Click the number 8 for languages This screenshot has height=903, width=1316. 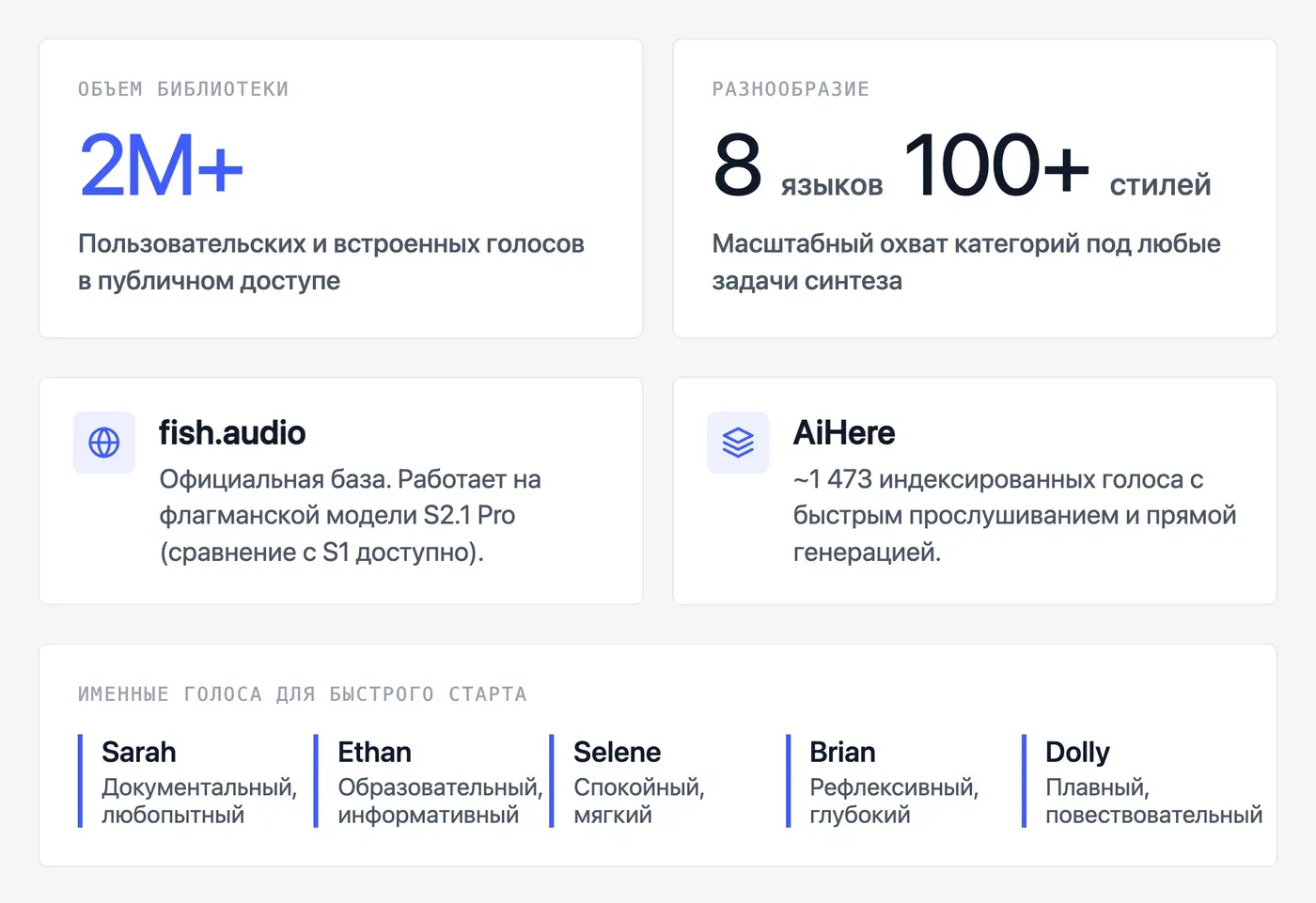pos(737,165)
